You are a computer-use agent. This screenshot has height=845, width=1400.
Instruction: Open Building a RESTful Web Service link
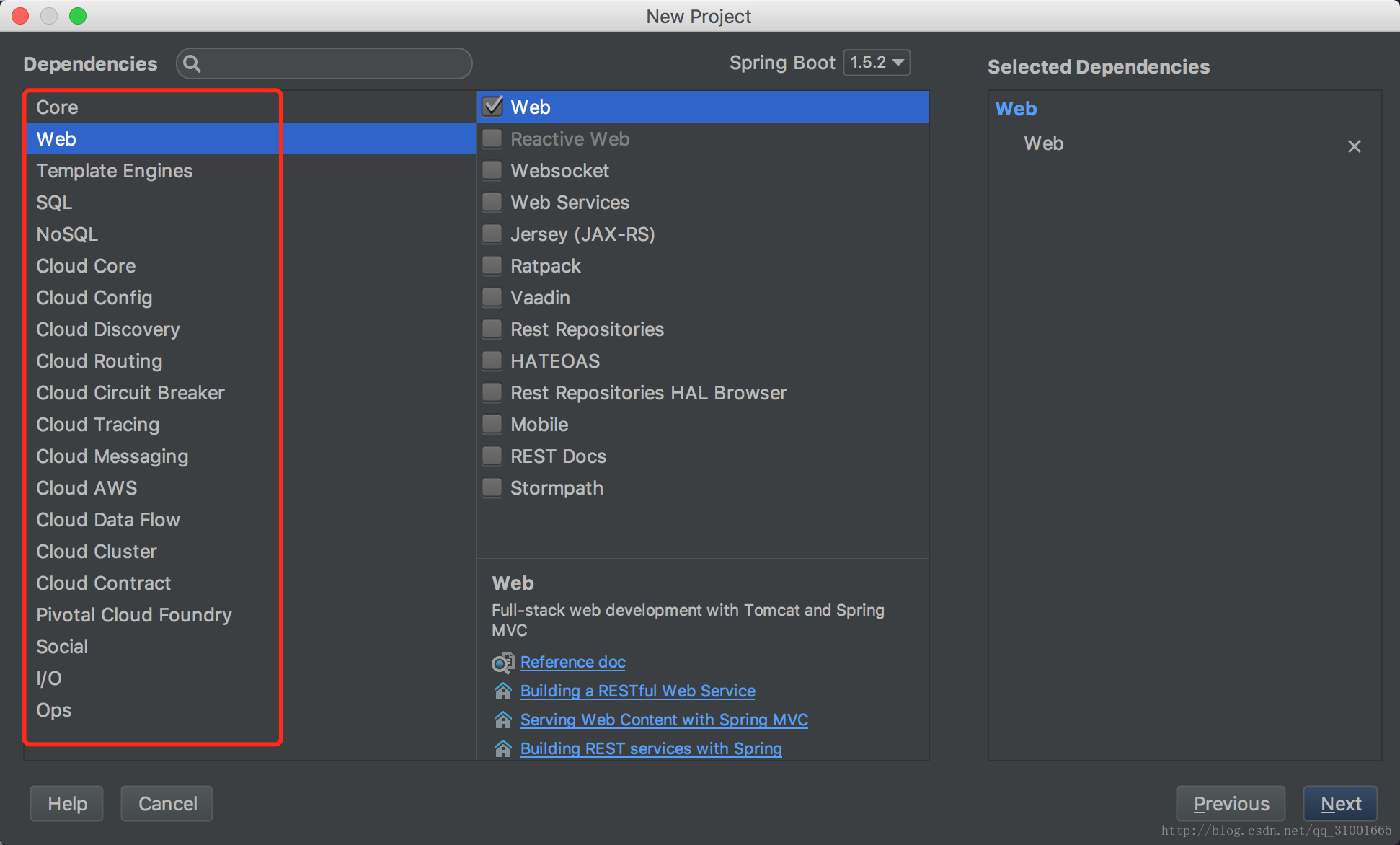637,691
